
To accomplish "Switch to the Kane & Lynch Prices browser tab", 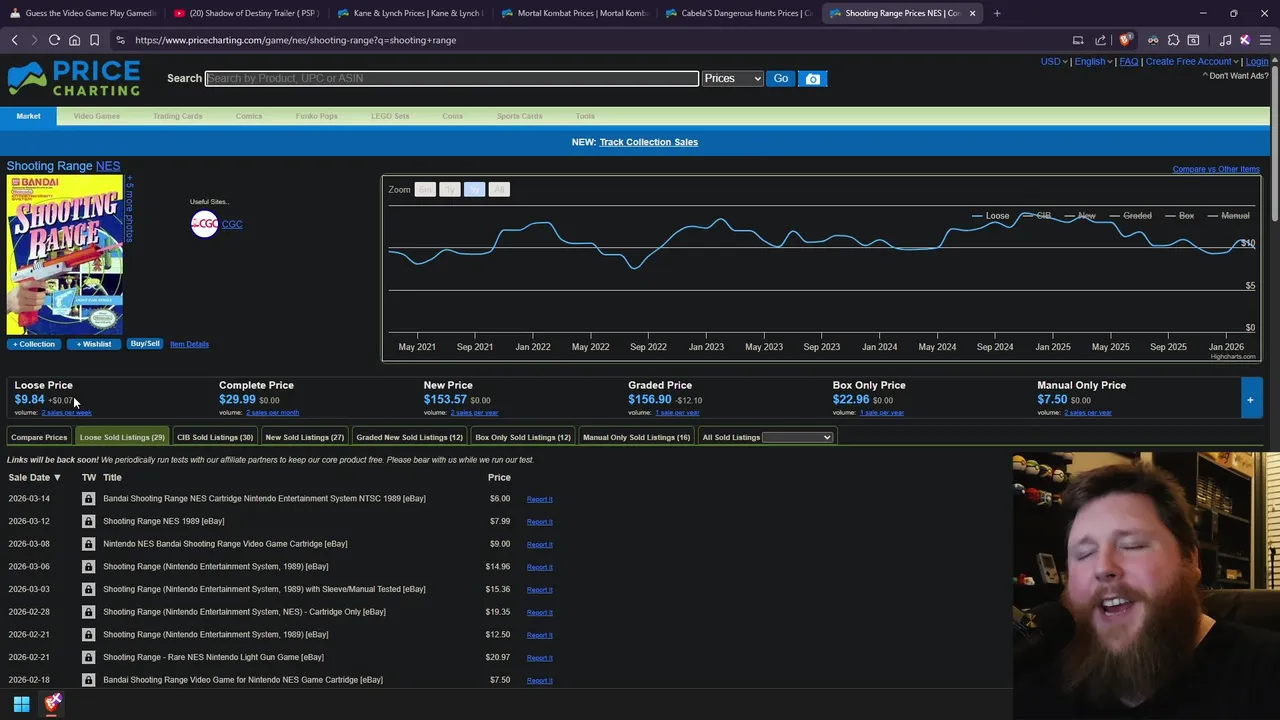I will (409, 13).
